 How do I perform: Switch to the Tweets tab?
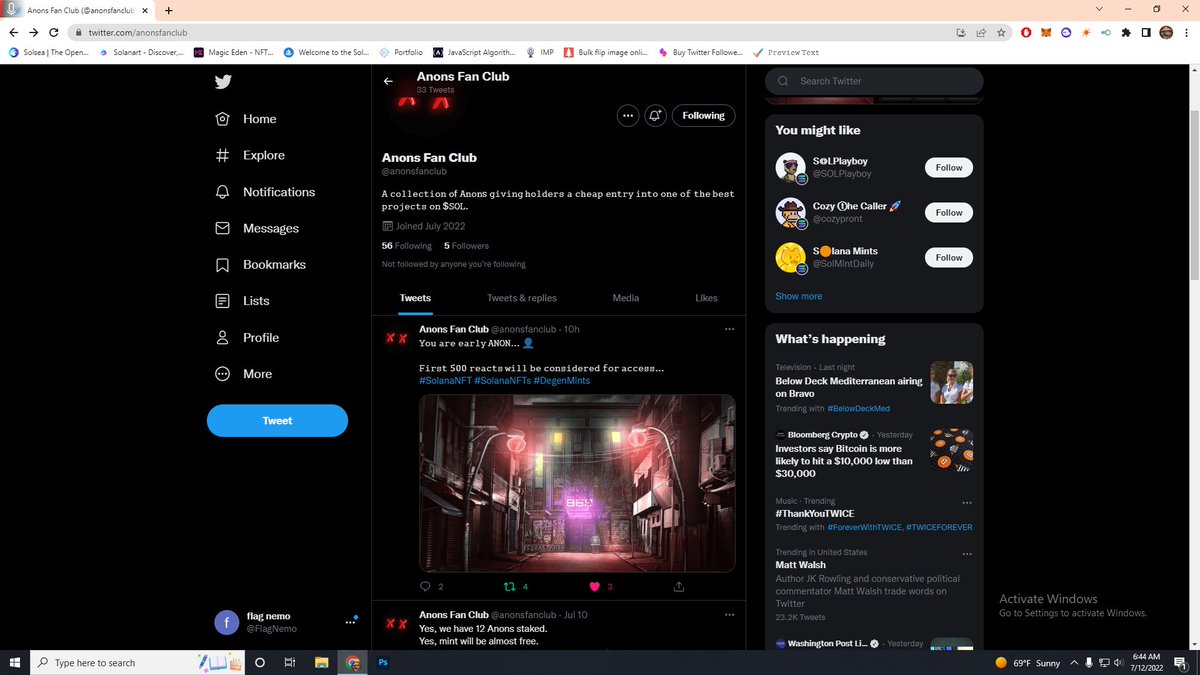click(415, 298)
